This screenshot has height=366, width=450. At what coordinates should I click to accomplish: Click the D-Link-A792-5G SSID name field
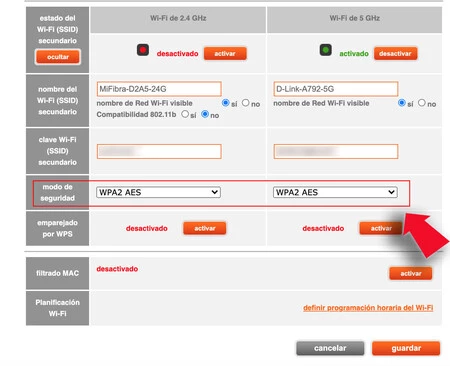(336, 89)
